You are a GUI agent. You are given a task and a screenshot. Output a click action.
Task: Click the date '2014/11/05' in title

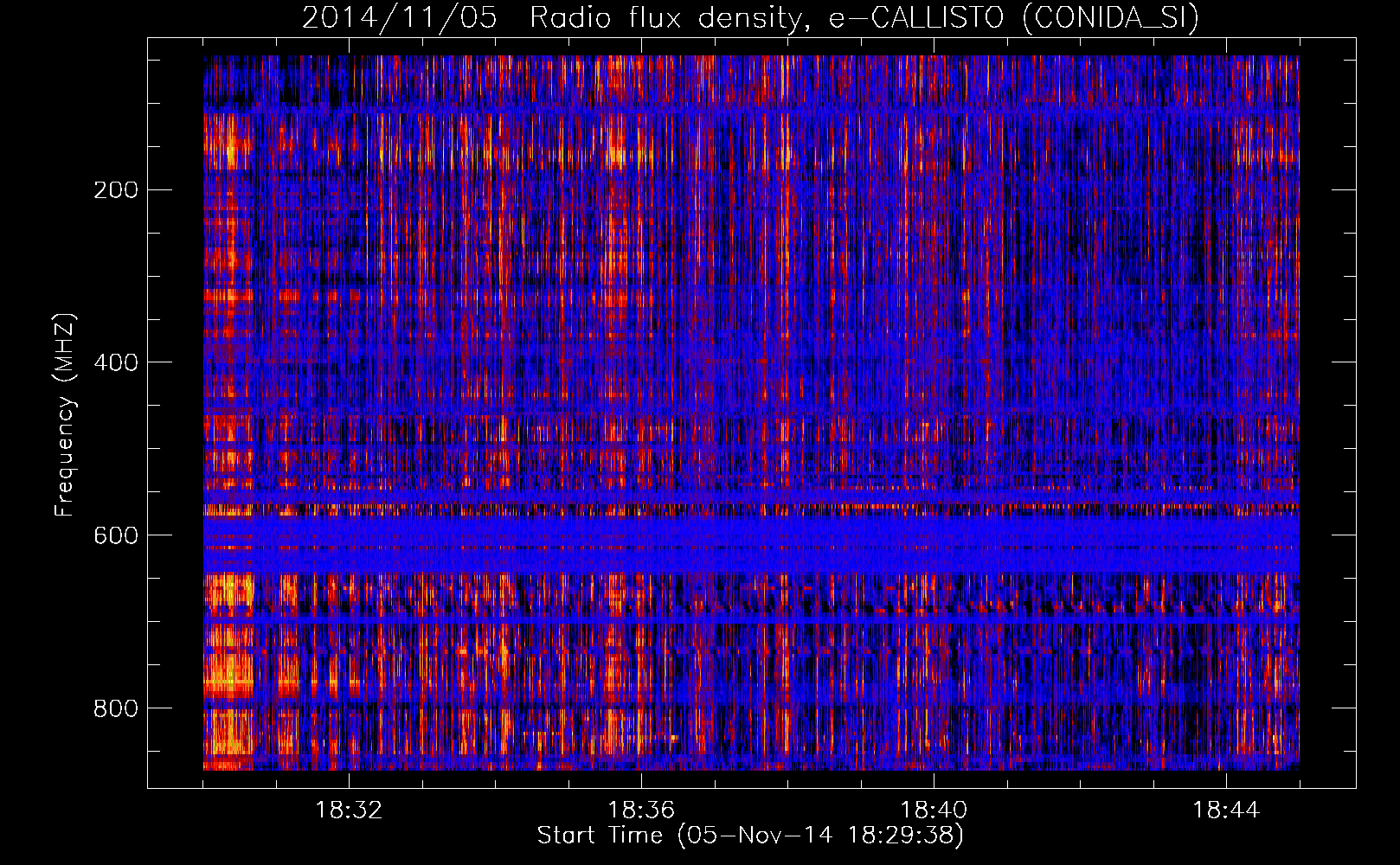tap(399, 17)
